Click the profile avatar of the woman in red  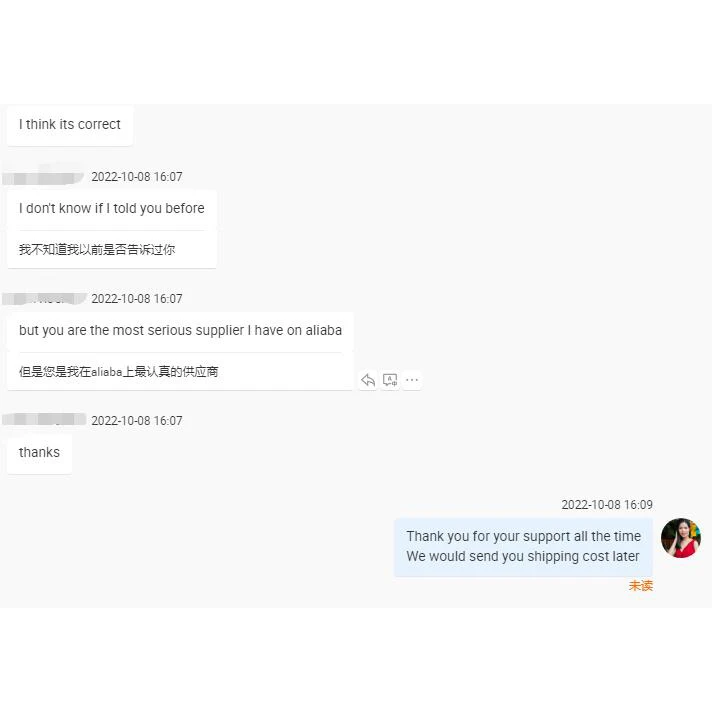coord(681,538)
